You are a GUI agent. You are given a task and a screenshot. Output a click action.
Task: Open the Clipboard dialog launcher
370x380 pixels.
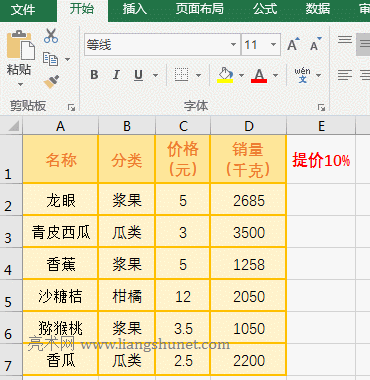[x=71, y=107]
